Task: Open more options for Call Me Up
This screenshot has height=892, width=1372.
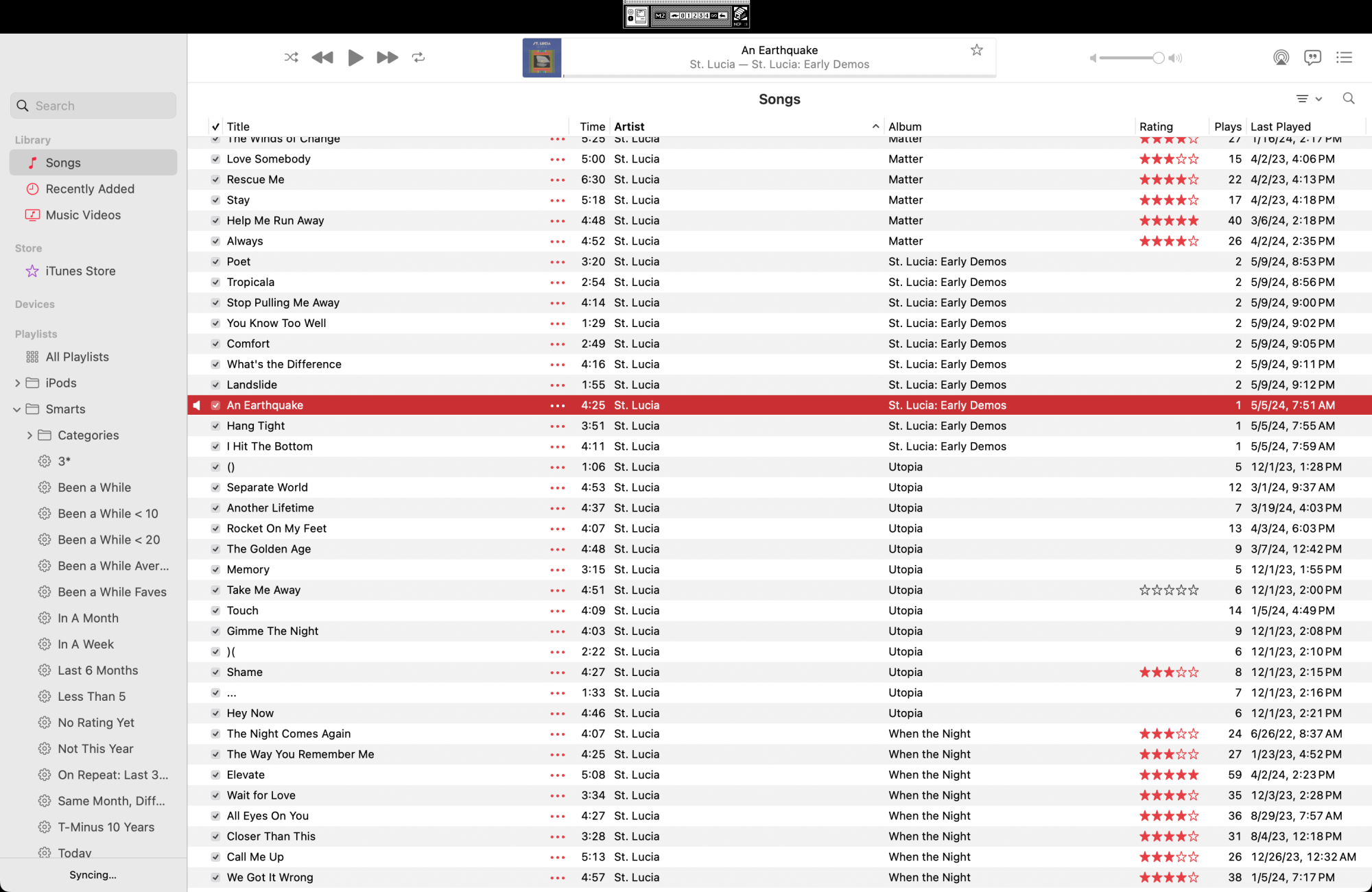Action: click(x=558, y=857)
